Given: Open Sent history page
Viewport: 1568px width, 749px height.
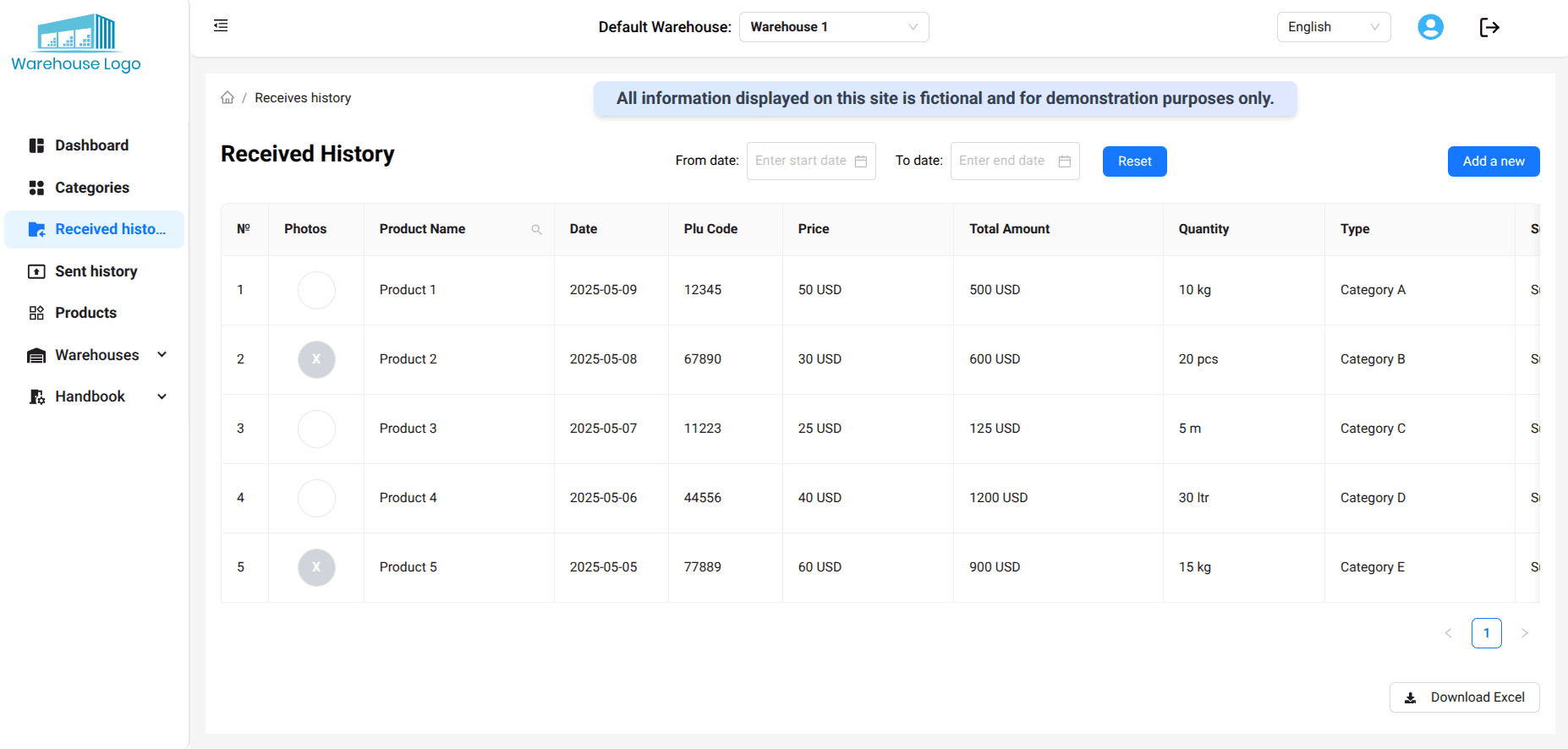Looking at the screenshot, I should [x=94, y=271].
